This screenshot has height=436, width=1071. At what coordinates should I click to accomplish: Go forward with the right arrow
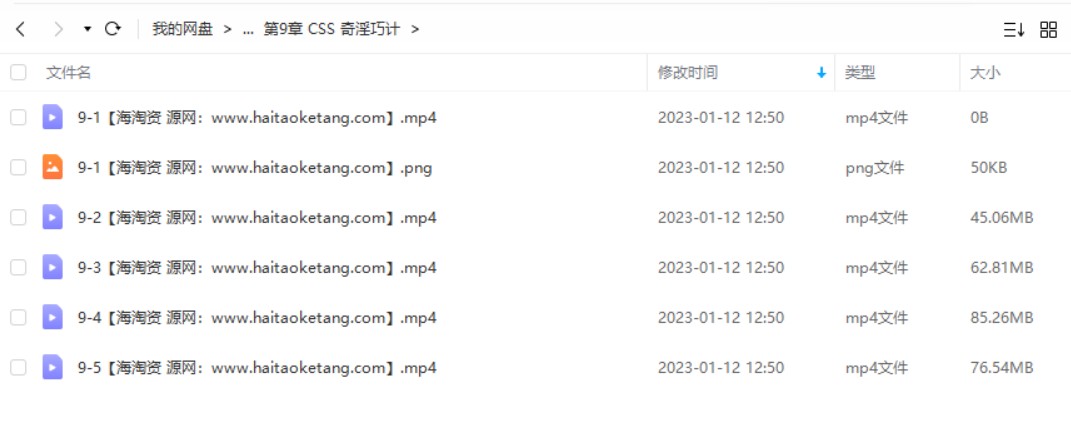tap(59, 29)
